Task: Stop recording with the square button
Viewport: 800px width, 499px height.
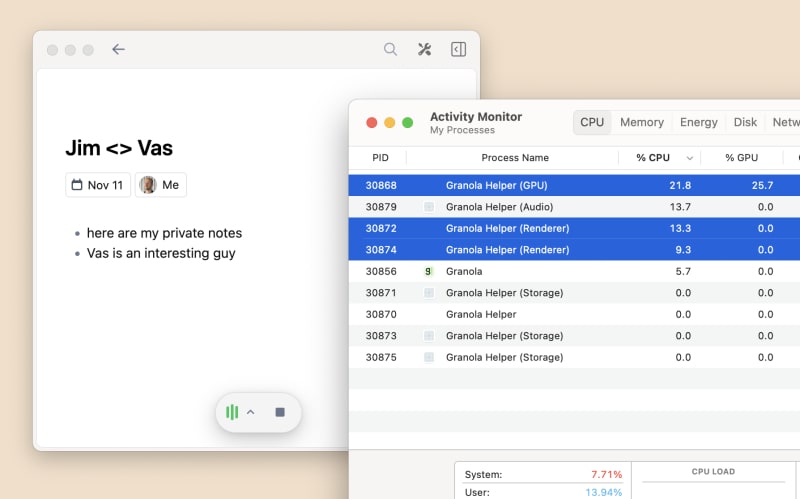Action: tap(280, 412)
